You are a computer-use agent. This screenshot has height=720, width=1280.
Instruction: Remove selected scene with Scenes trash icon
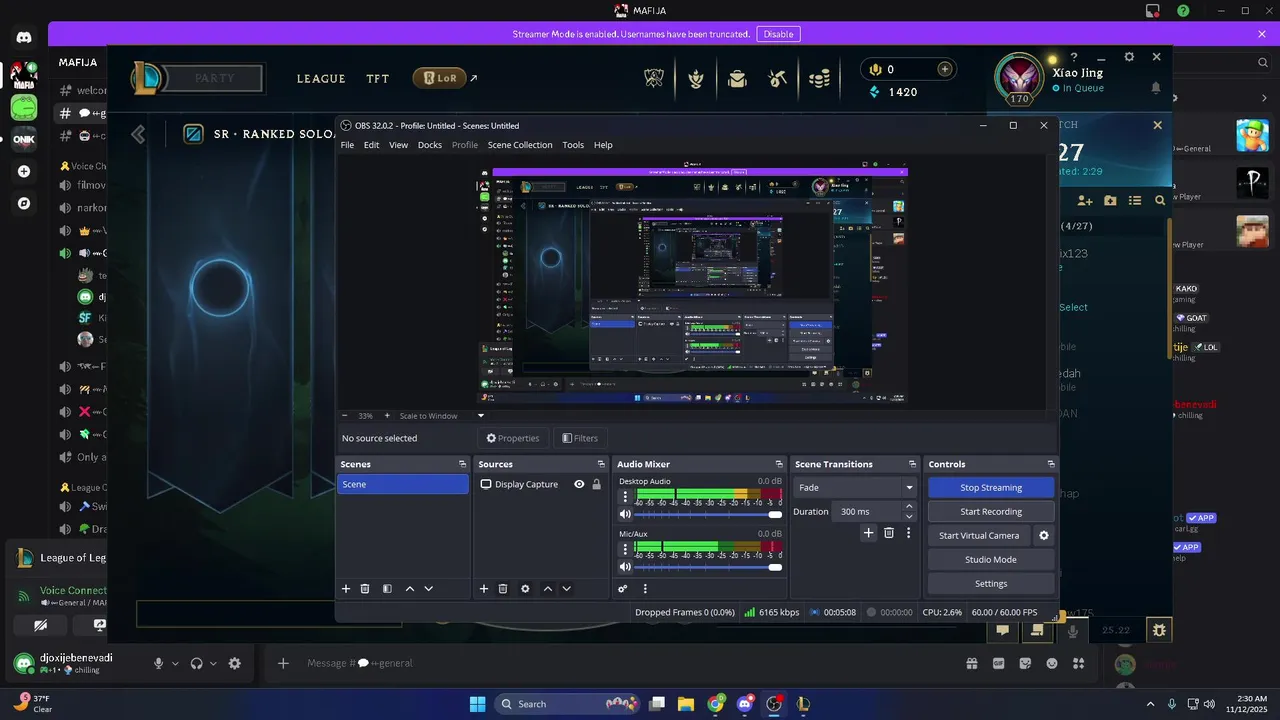coord(365,589)
